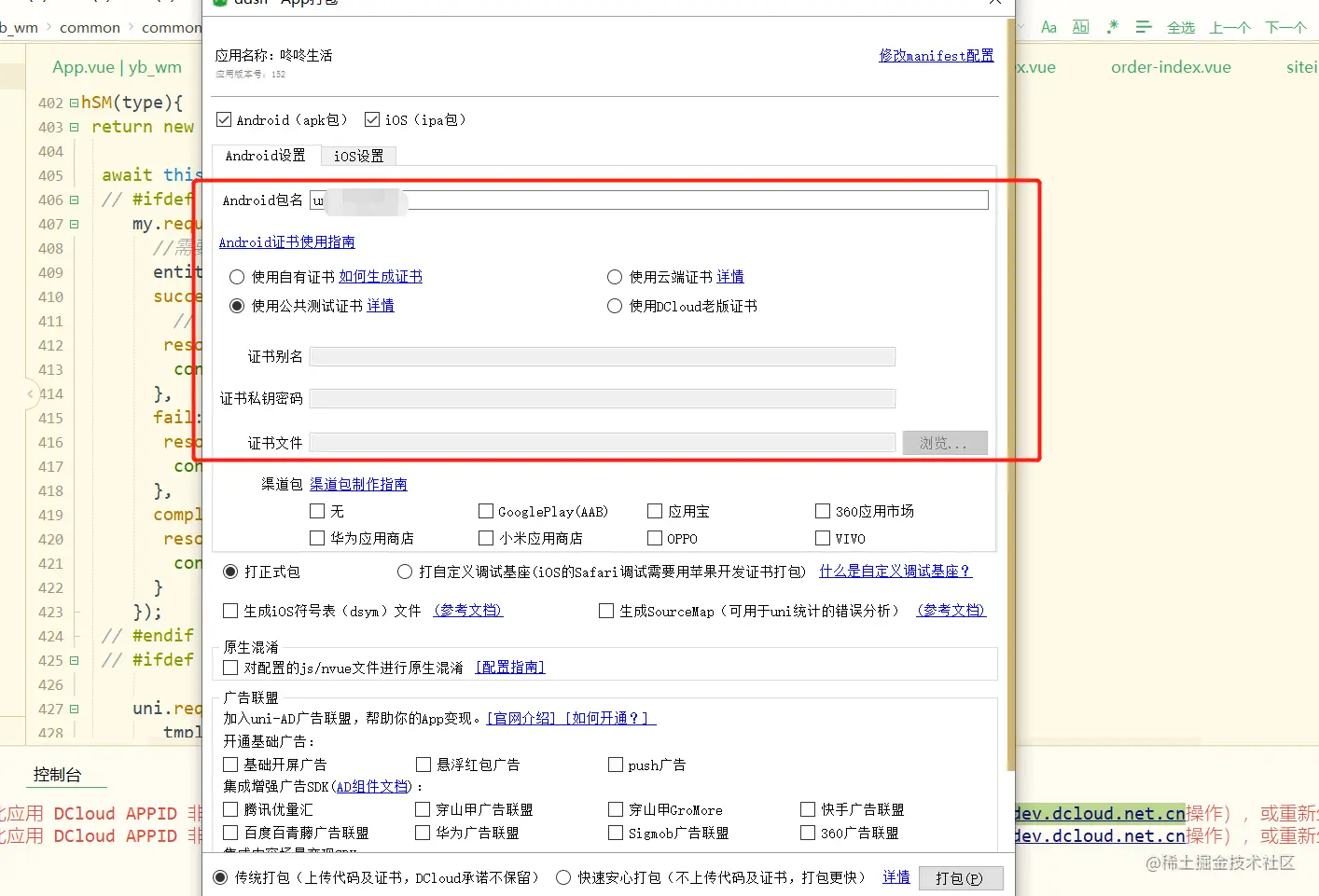Open the order-index.vue editor tab
The height and width of the screenshot is (896, 1319).
(1171, 67)
